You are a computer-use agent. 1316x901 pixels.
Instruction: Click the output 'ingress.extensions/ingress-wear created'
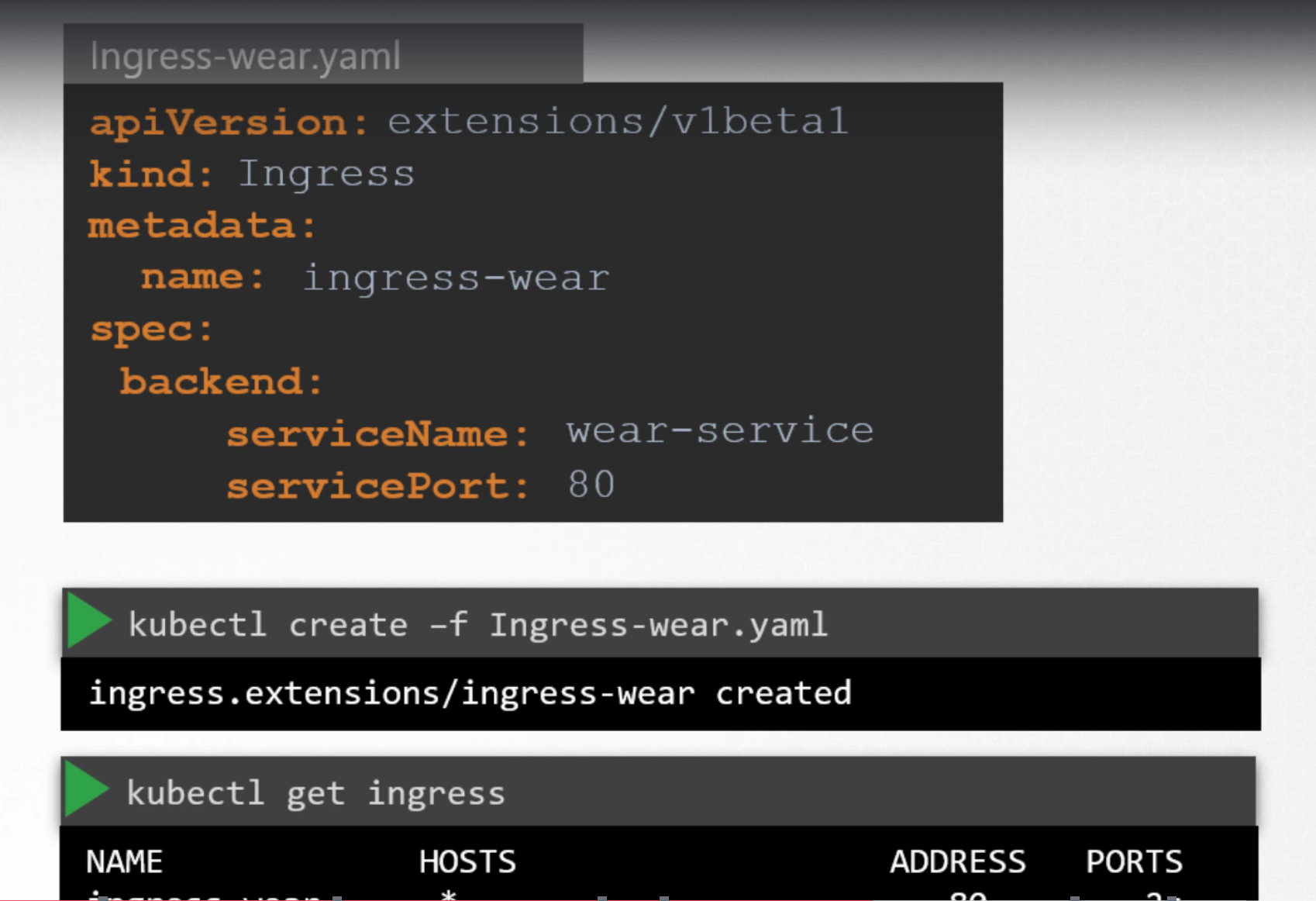[470, 692]
